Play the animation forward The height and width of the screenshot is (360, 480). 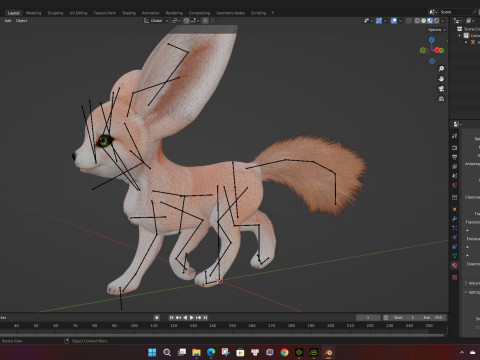click(192, 317)
